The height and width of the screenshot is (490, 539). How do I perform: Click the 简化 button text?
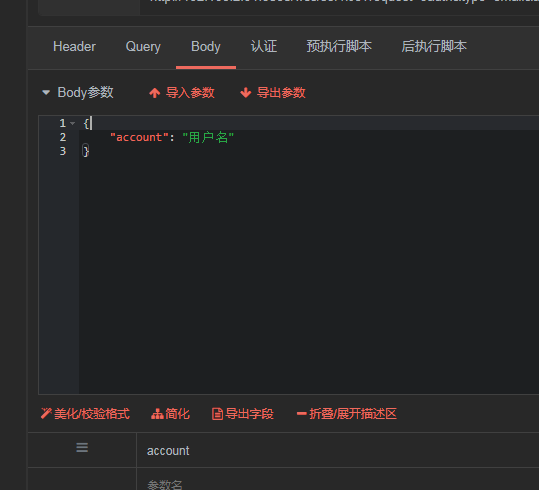tap(177, 414)
